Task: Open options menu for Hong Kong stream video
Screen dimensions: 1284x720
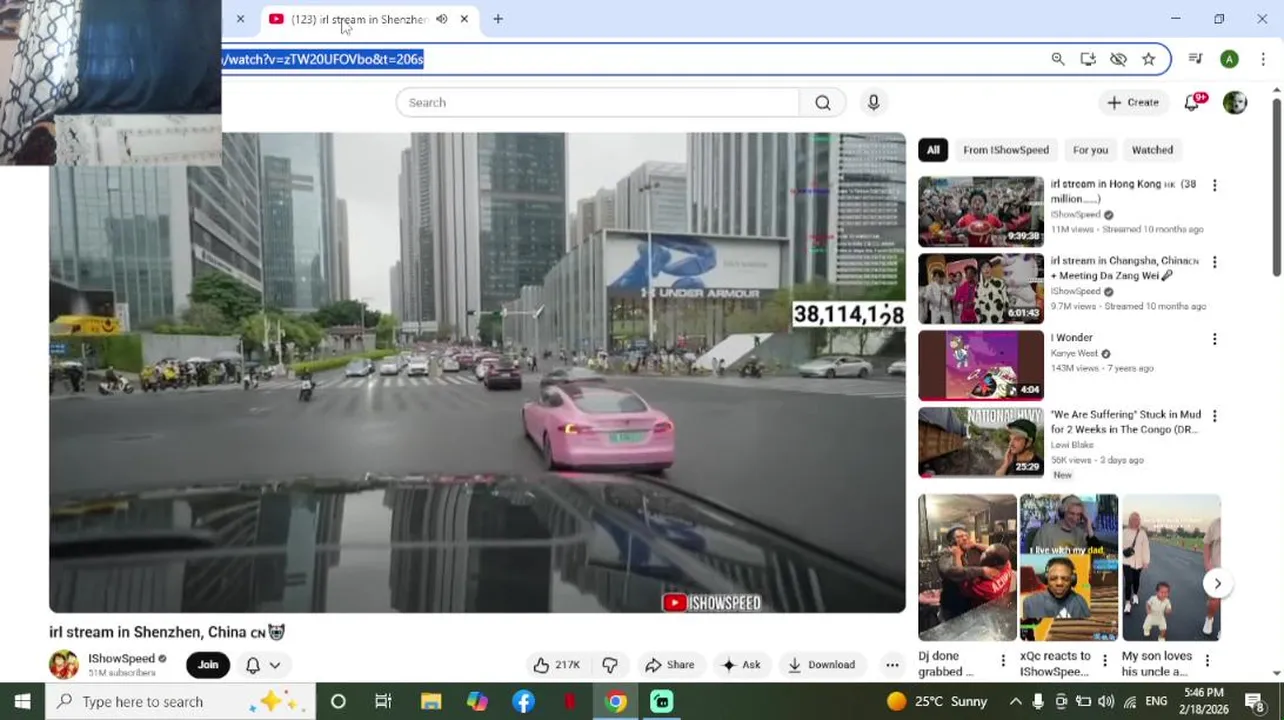Action: pos(1214,186)
